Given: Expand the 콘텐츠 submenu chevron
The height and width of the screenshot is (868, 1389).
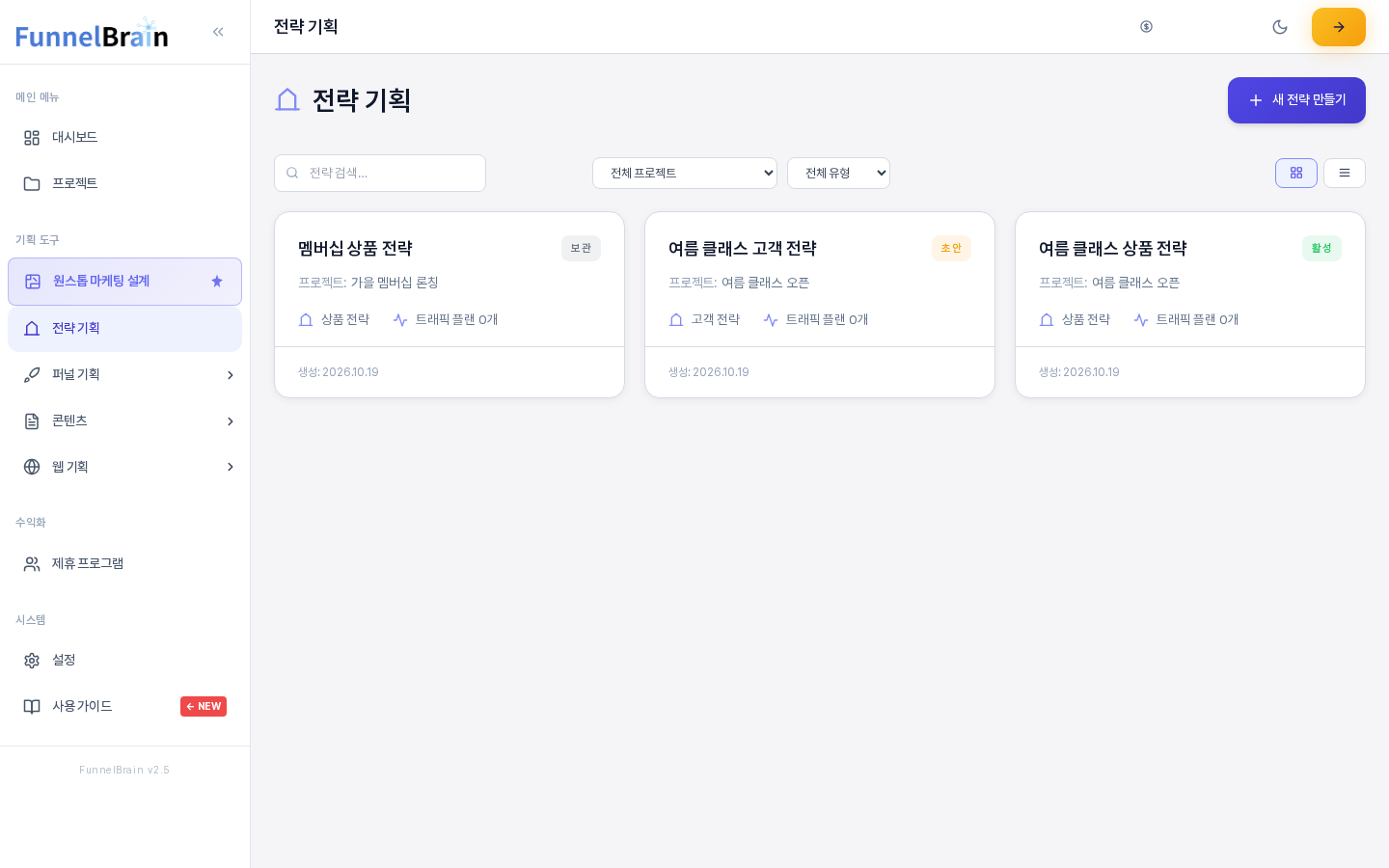Looking at the screenshot, I should [231, 421].
